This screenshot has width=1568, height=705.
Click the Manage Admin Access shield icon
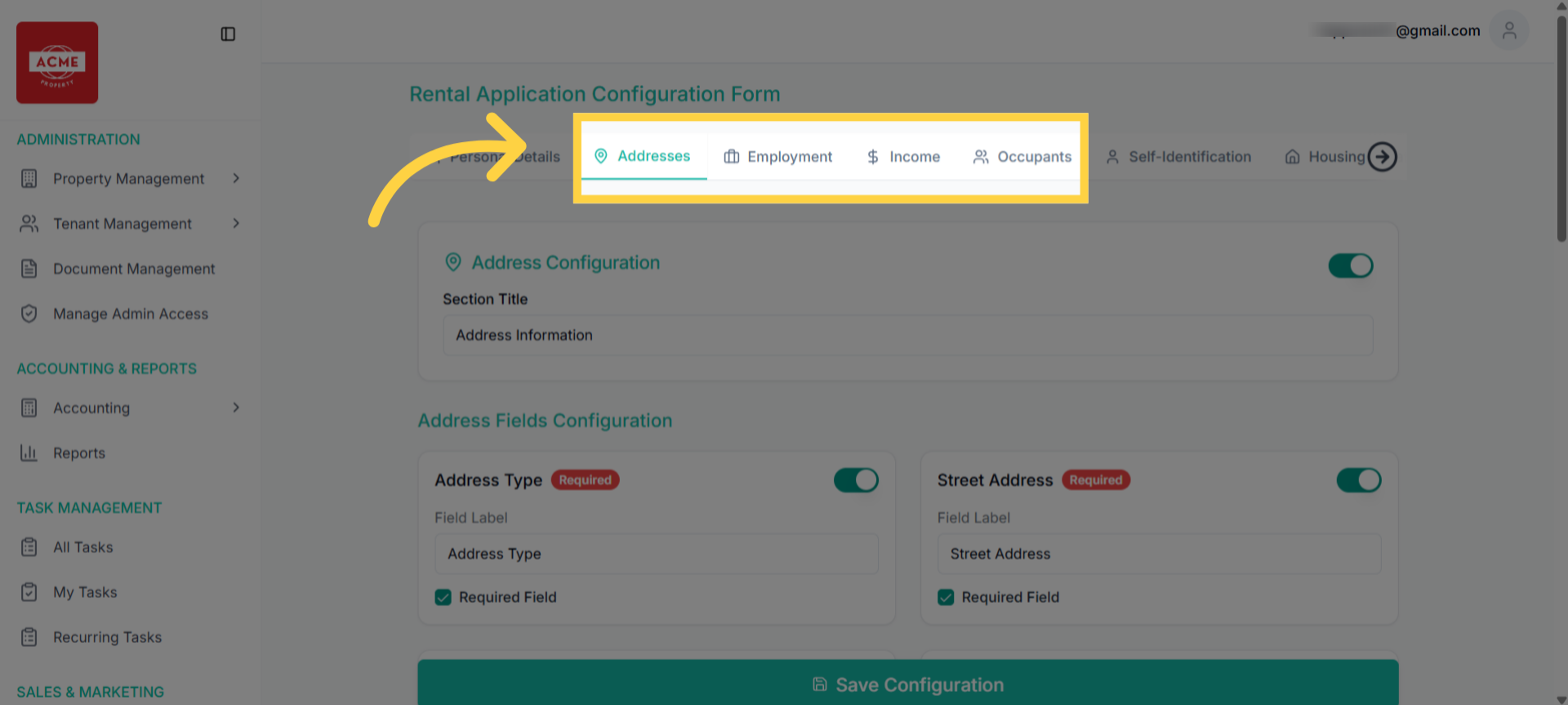point(29,314)
